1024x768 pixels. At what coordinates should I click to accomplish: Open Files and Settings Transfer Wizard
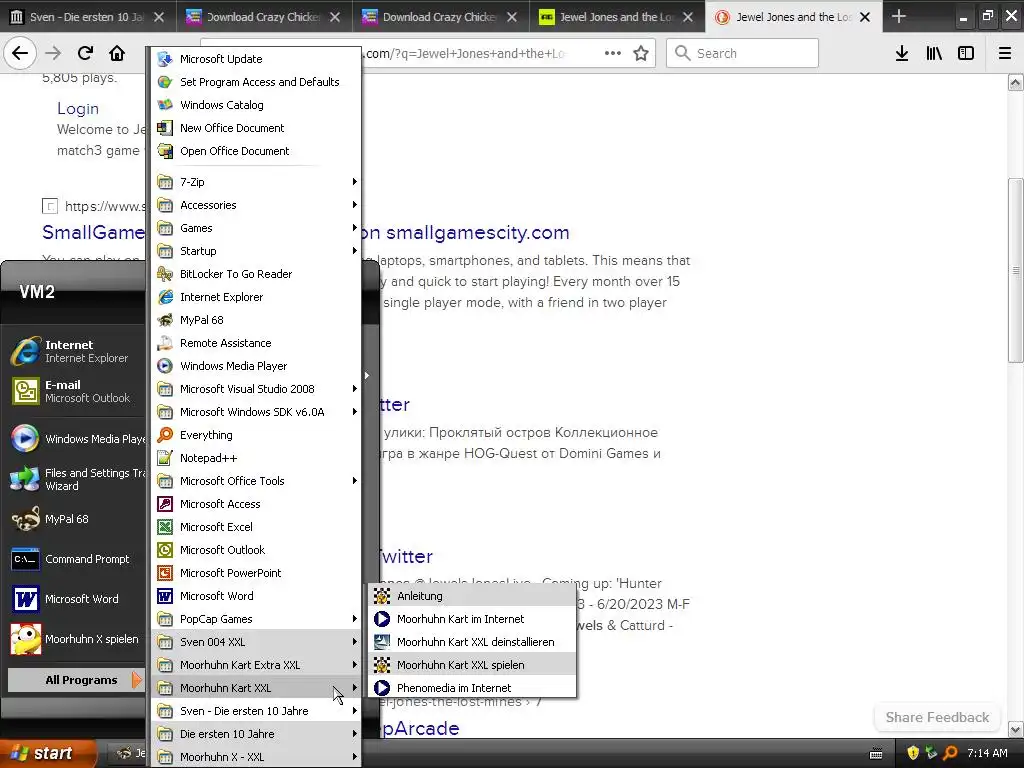click(x=76, y=479)
